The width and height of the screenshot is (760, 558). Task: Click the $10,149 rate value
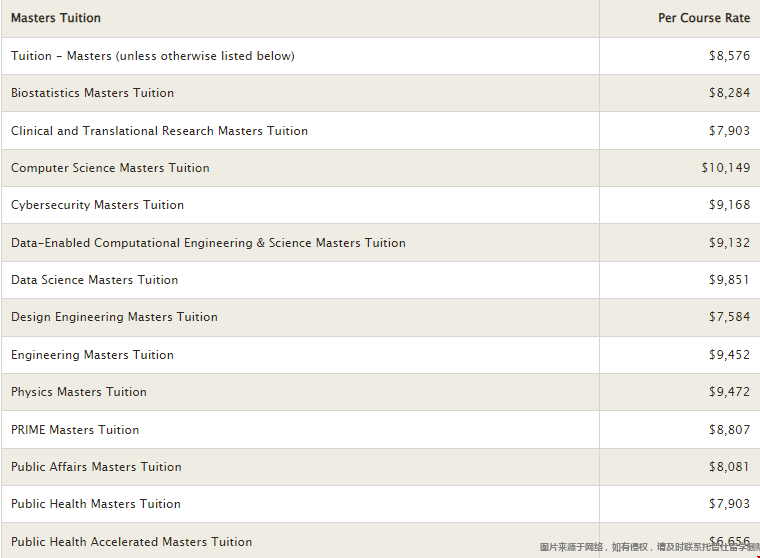pyautogui.click(x=725, y=168)
